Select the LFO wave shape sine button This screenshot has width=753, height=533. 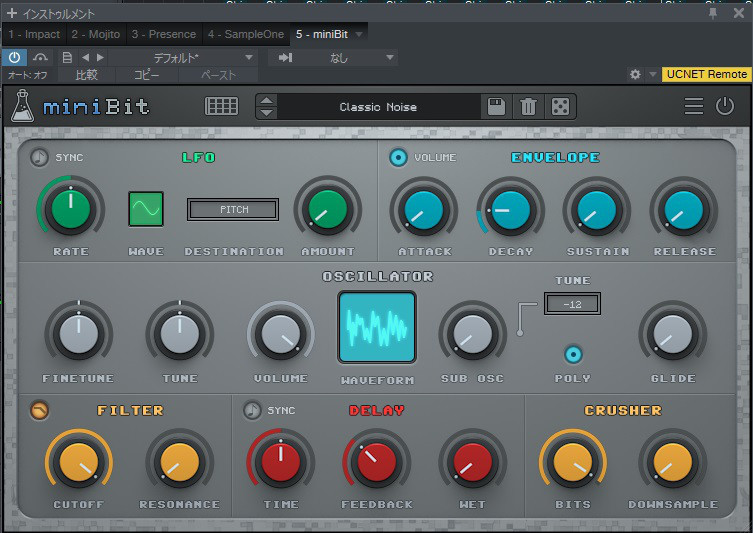(146, 209)
